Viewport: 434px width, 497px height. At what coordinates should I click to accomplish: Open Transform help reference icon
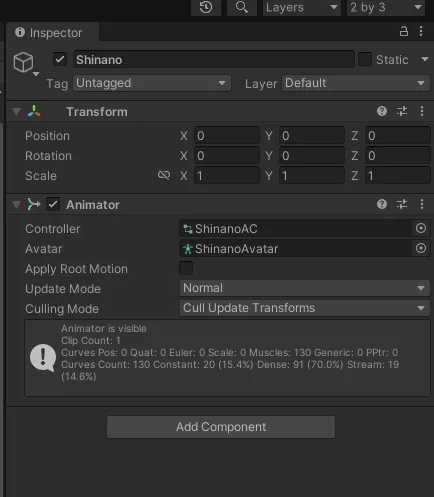382,111
